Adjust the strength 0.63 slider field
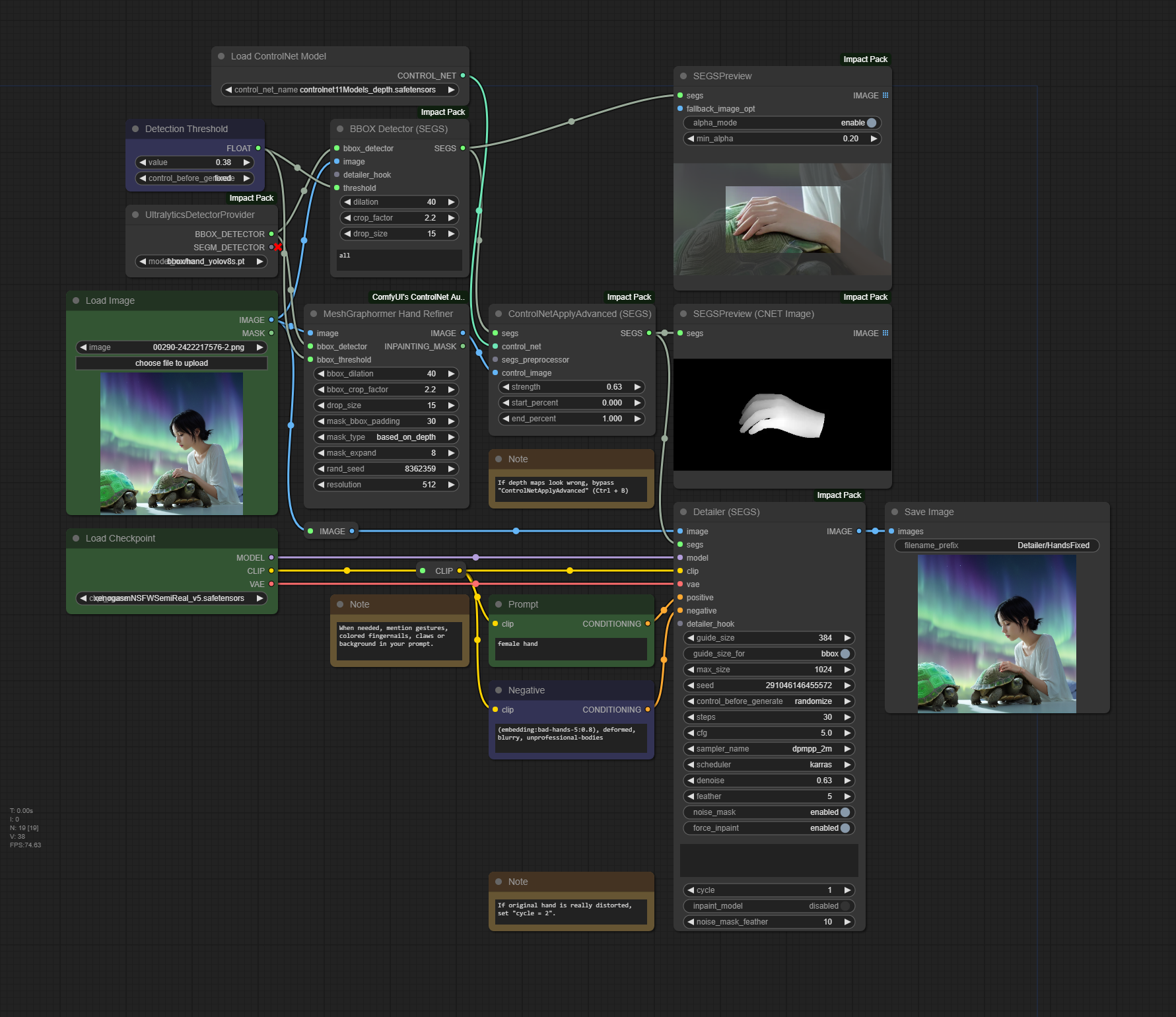The width and height of the screenshot is (1176, 1017). point(571,387)
